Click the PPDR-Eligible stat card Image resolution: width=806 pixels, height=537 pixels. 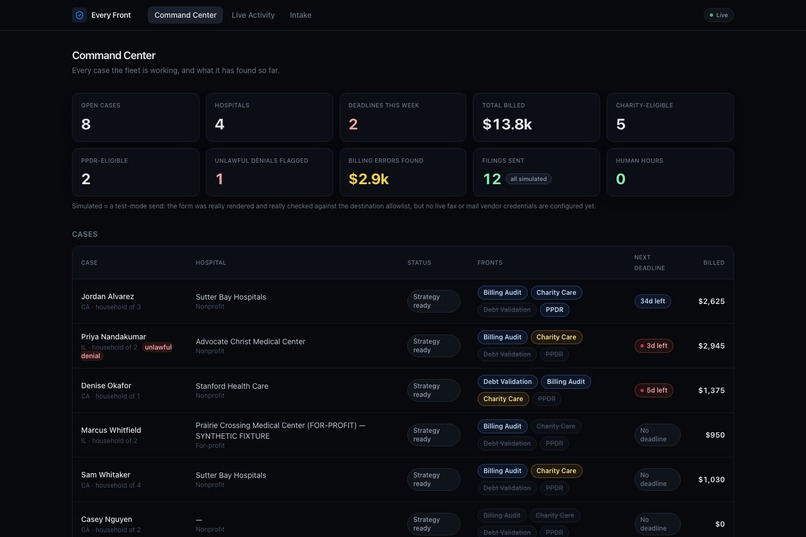point(136,172)
